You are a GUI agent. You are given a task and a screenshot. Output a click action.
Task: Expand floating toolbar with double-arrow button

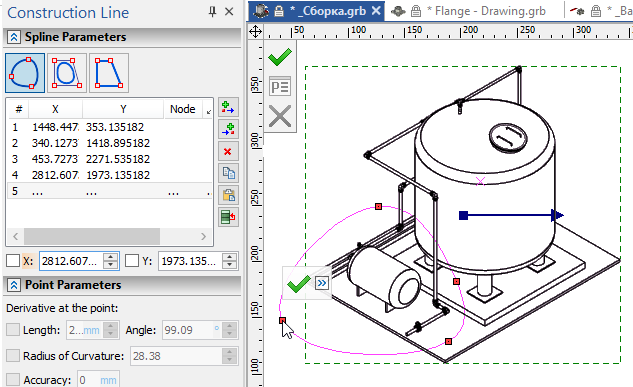click(x=322, y=283)
